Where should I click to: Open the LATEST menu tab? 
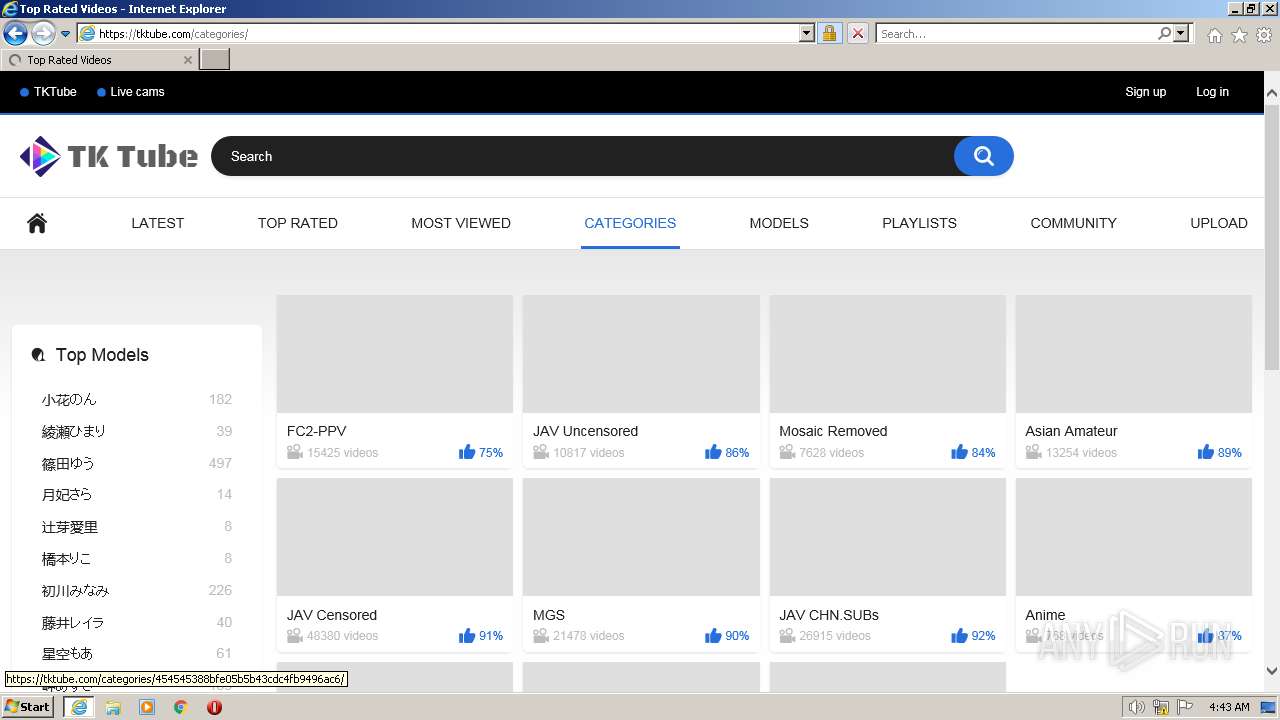158,223
